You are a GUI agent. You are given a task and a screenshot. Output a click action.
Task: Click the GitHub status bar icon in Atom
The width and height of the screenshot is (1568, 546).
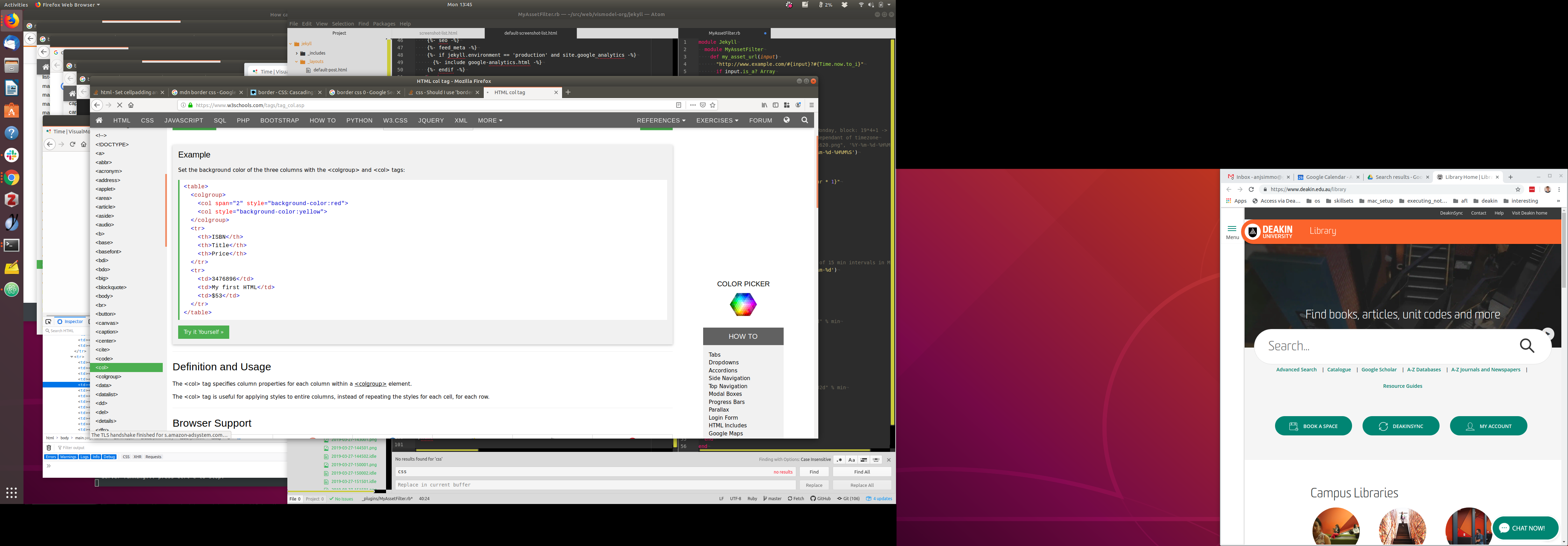tap(820, 498)
